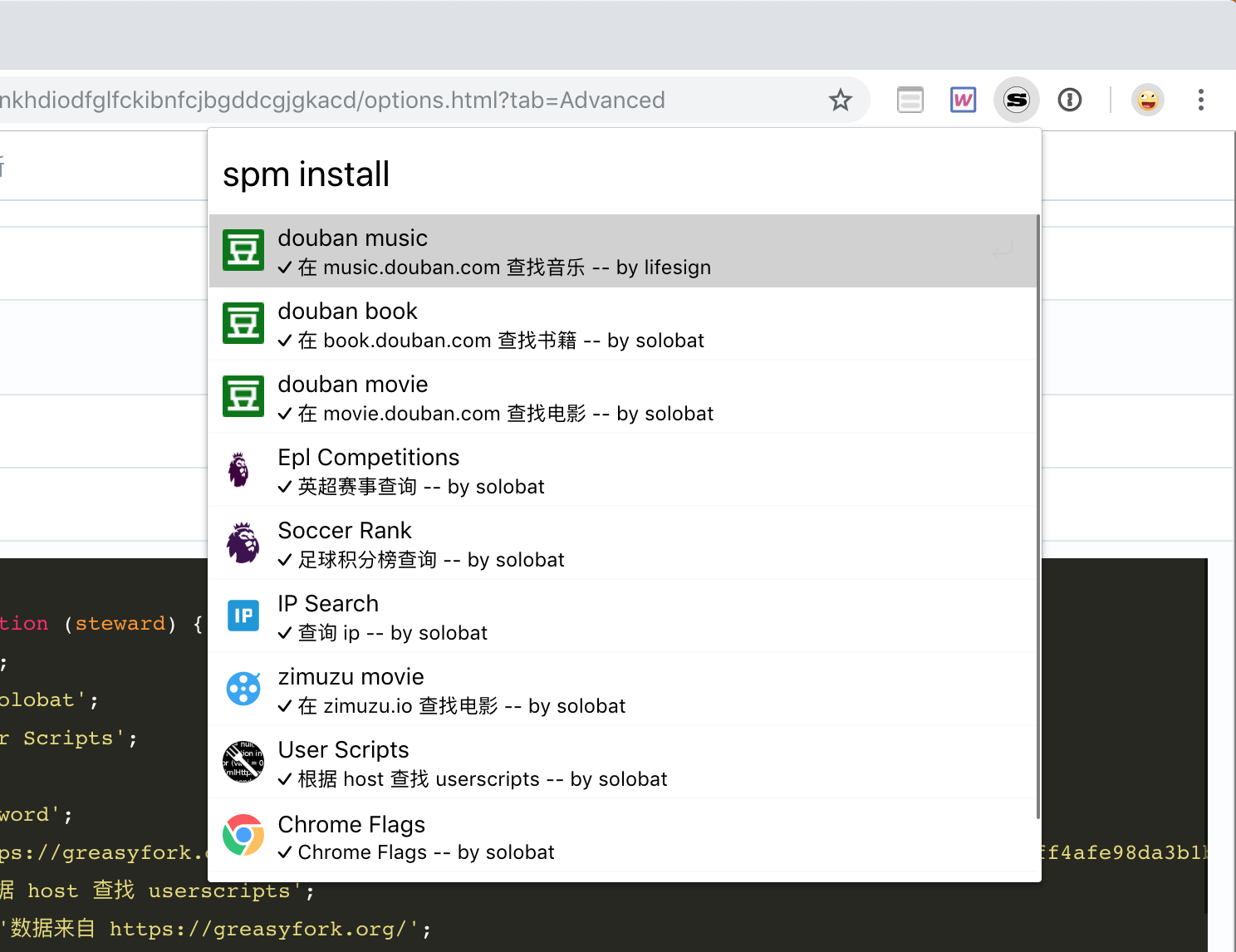
Task: Click the Epl Competitions lion icon
Action: click(x=239, y=469)
